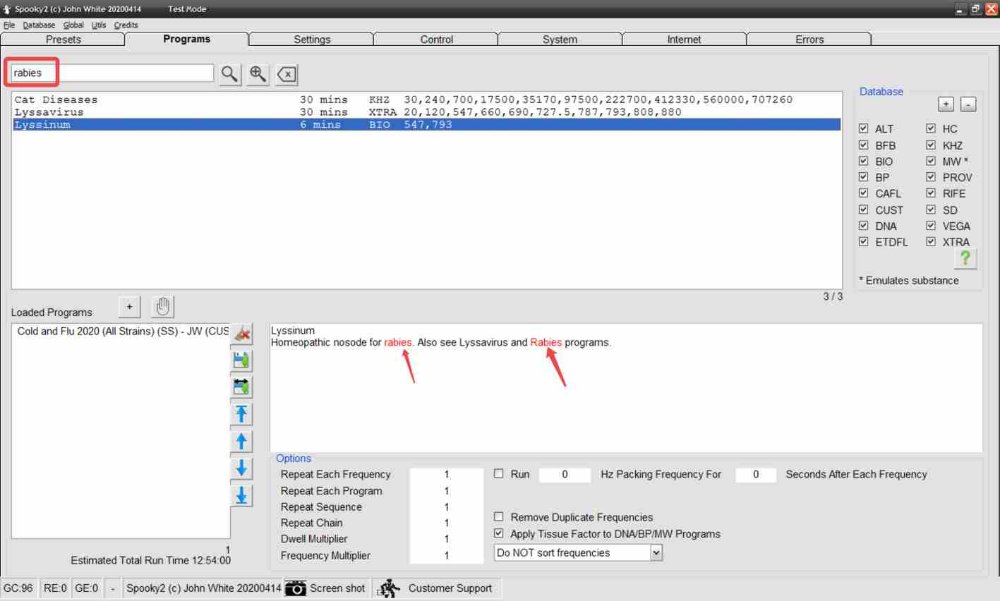Click the hand icon beside Loaded Programs
This screenshot has width=1000, height=601.
pyautogui.click(x=162, y=306)
